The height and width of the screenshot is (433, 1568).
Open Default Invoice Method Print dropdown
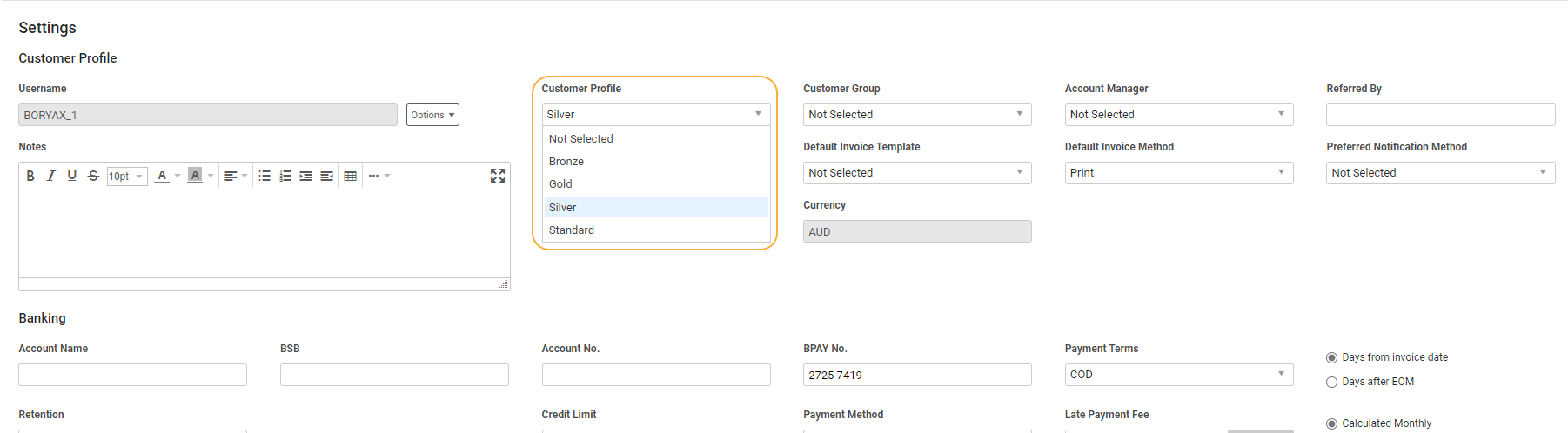pyautogui.click(x=1179, y=173)
